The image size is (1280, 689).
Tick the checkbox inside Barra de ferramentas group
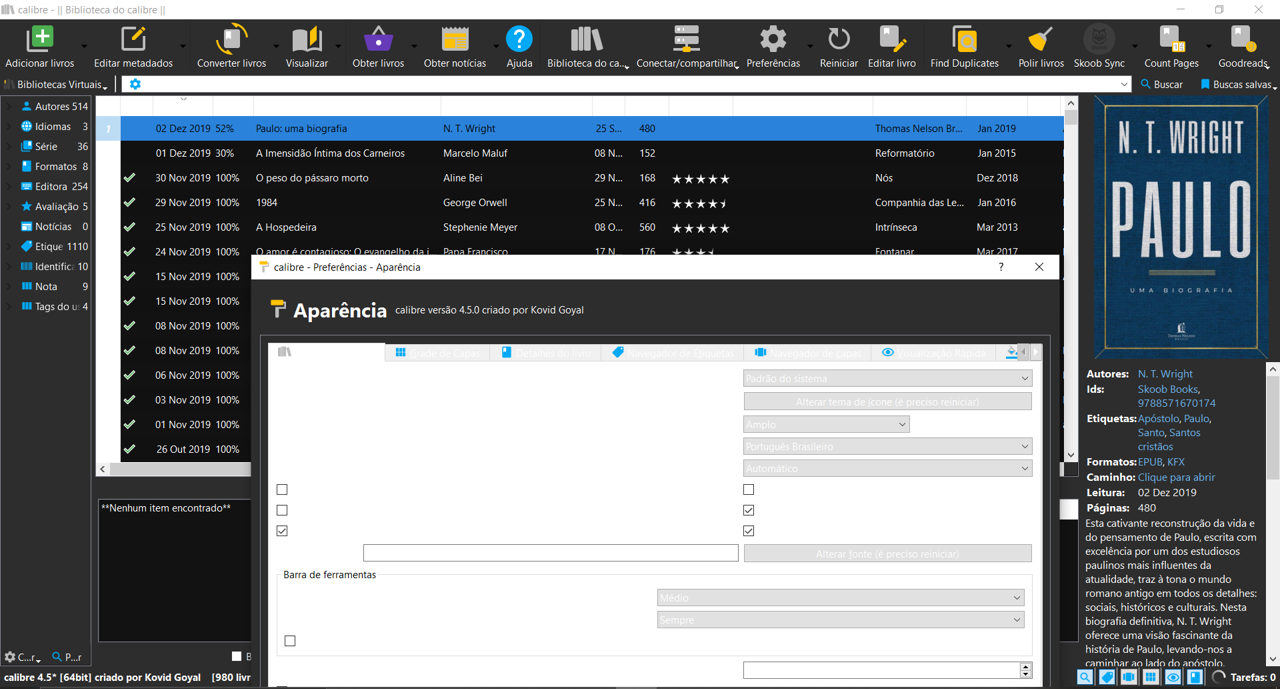(x=290, y=641)
